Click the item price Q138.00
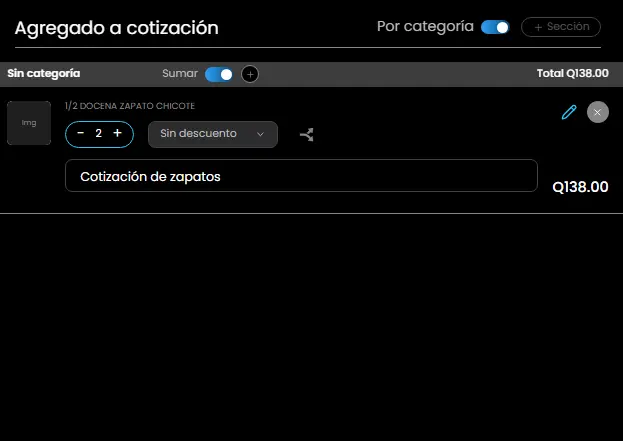The image size is (623, 441). pos(580,187)
